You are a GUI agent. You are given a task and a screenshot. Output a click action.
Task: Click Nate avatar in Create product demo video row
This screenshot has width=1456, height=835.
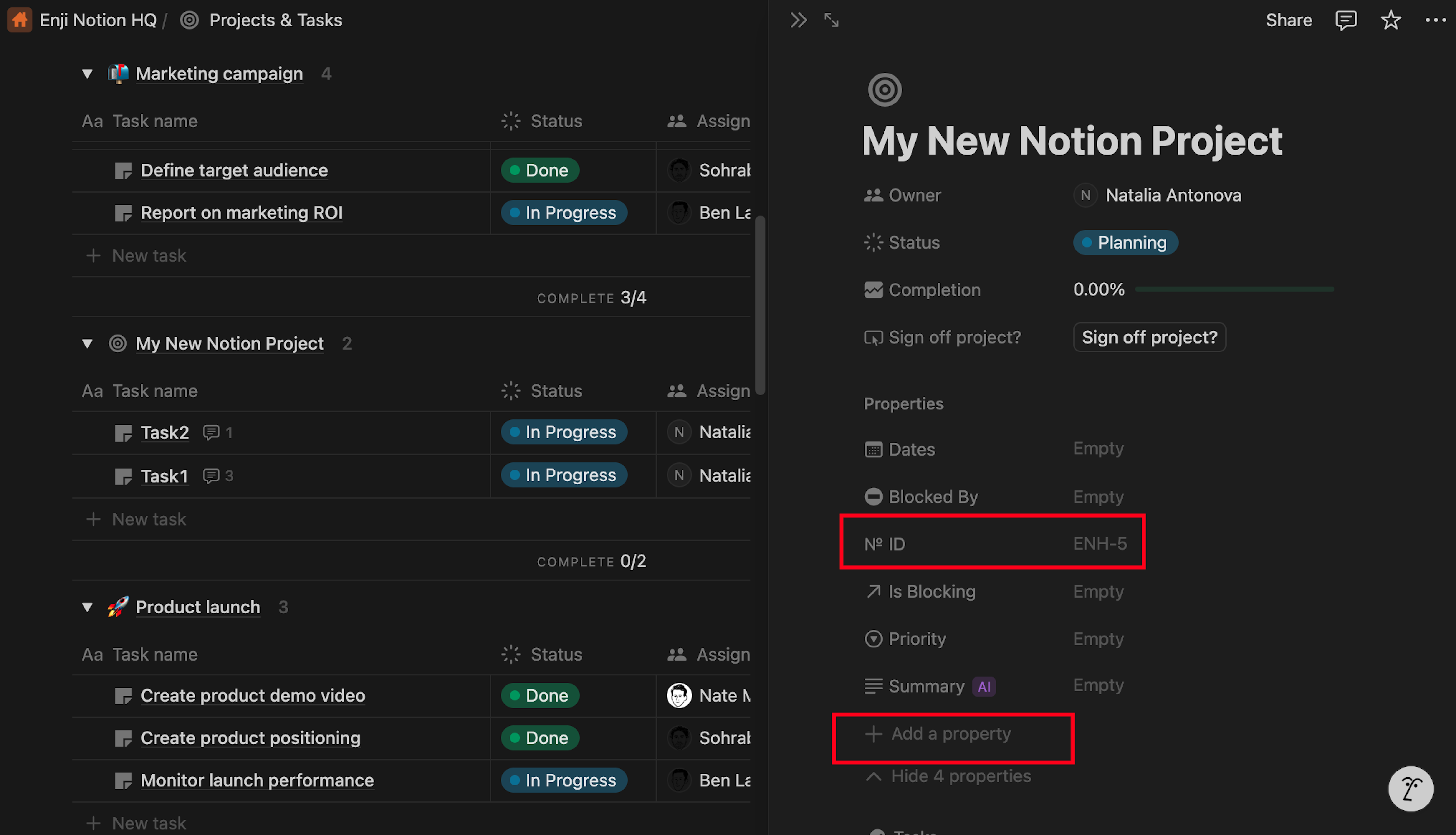pyautogui.click(x=679, y=696)
